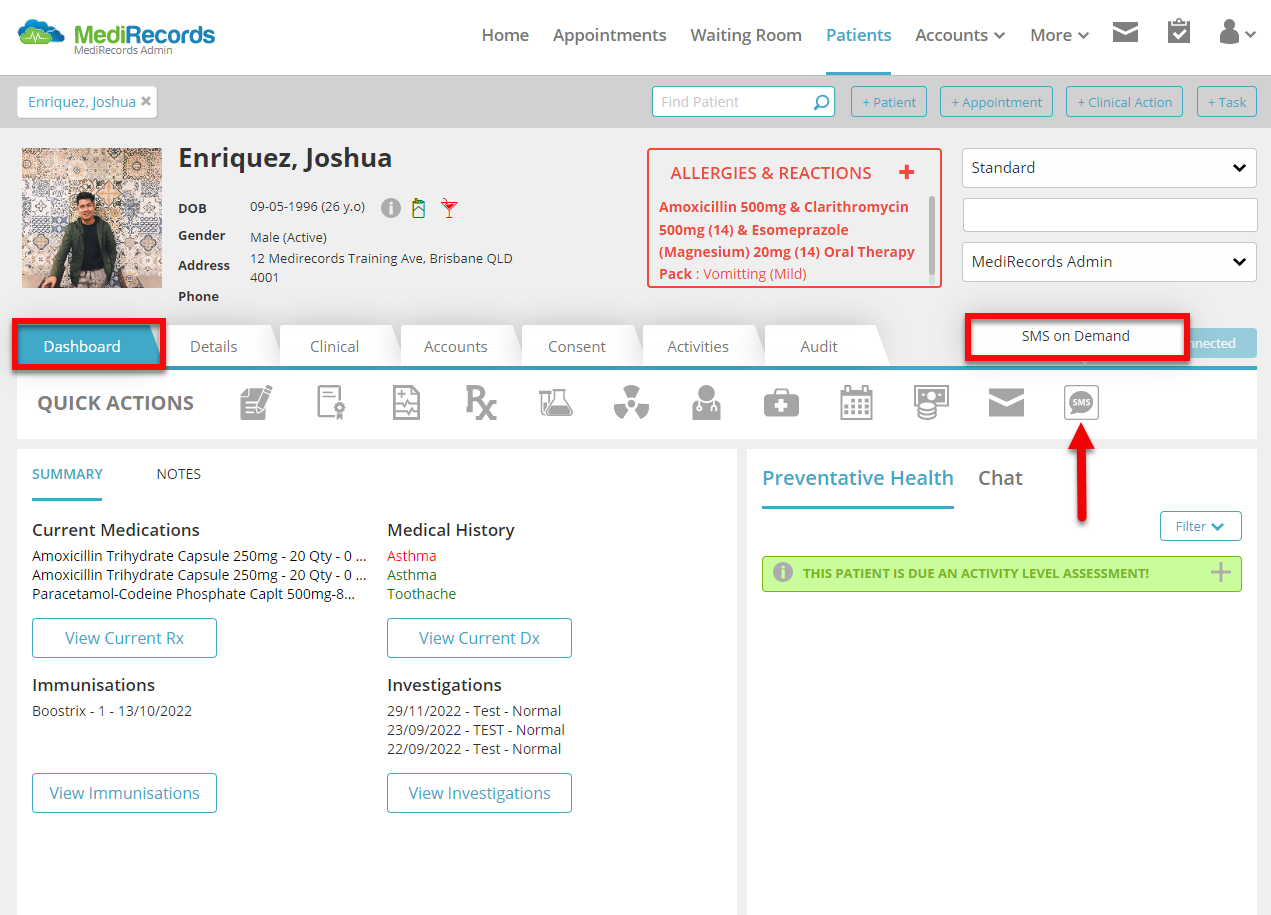Open the Accounts dropdown in top navigation
1271x915 pixels.
click(960, 35)
